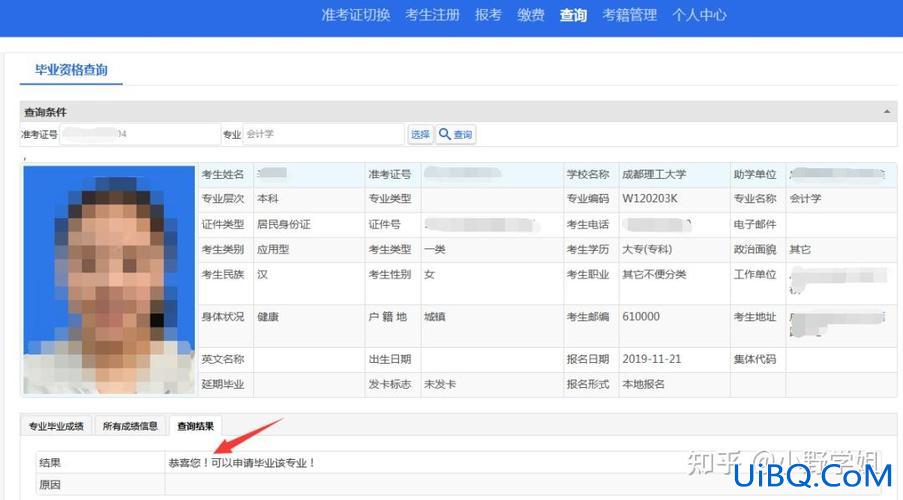
Task: Click the 查询条件 panel header
Action: tap(458, 112)
